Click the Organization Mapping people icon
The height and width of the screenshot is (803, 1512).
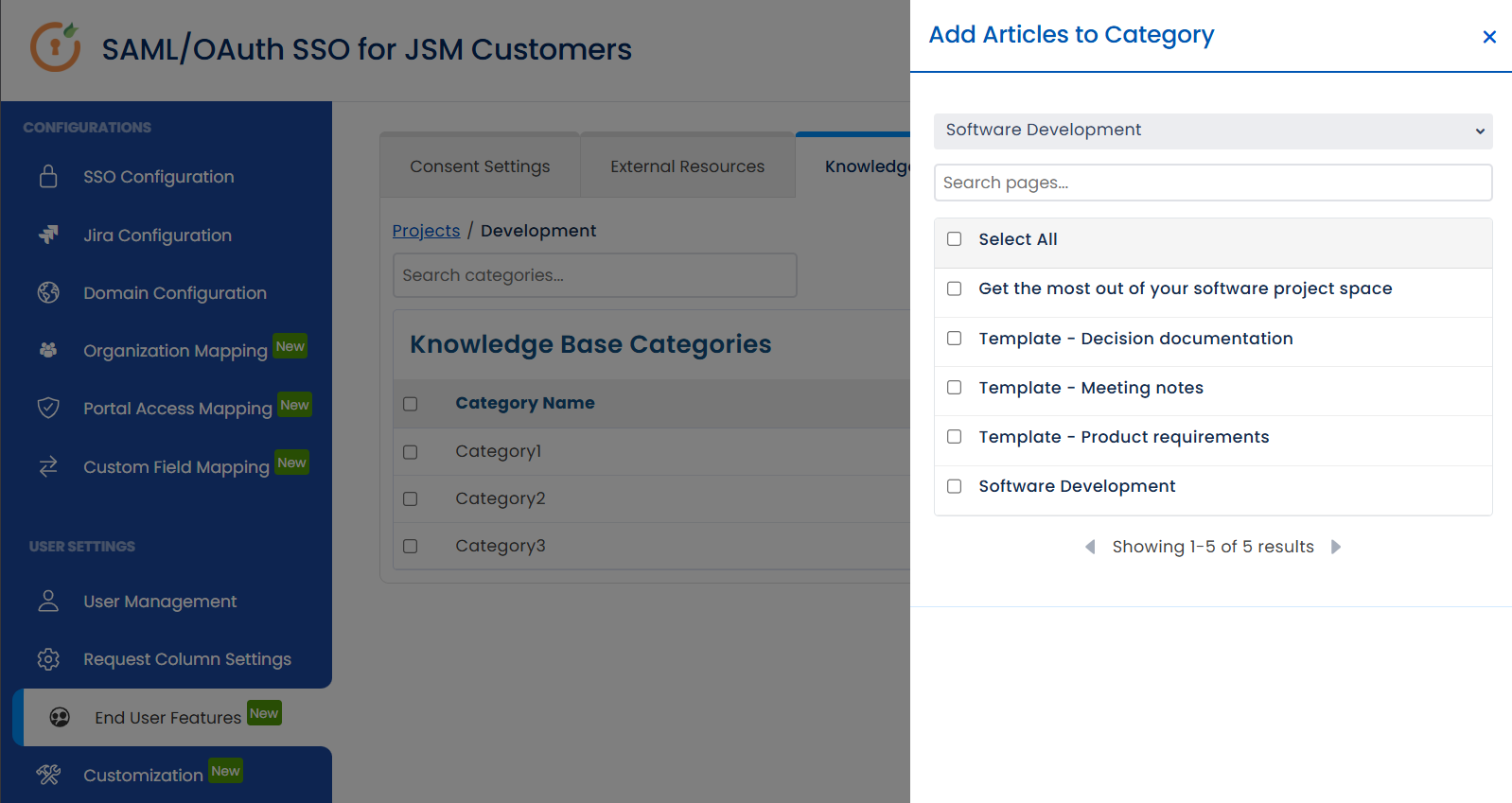point(48,350)
